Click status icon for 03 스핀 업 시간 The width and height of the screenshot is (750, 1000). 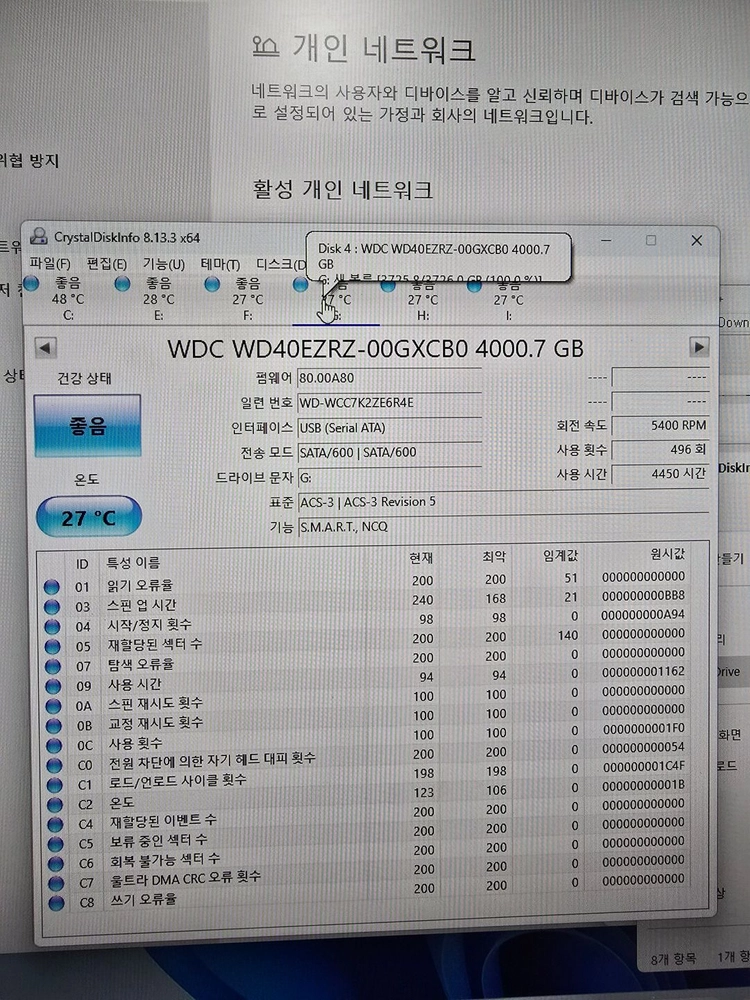coord(52,607)
